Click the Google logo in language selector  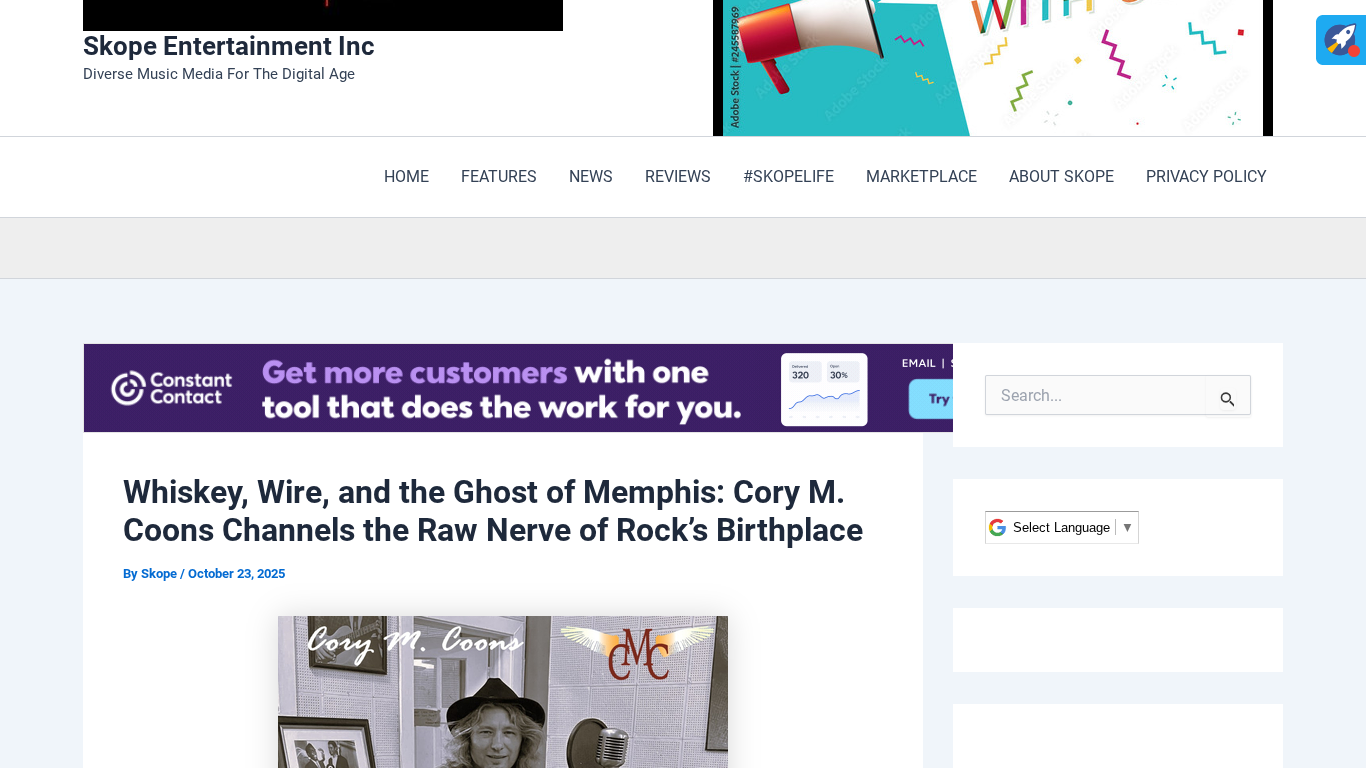[997, 527]
